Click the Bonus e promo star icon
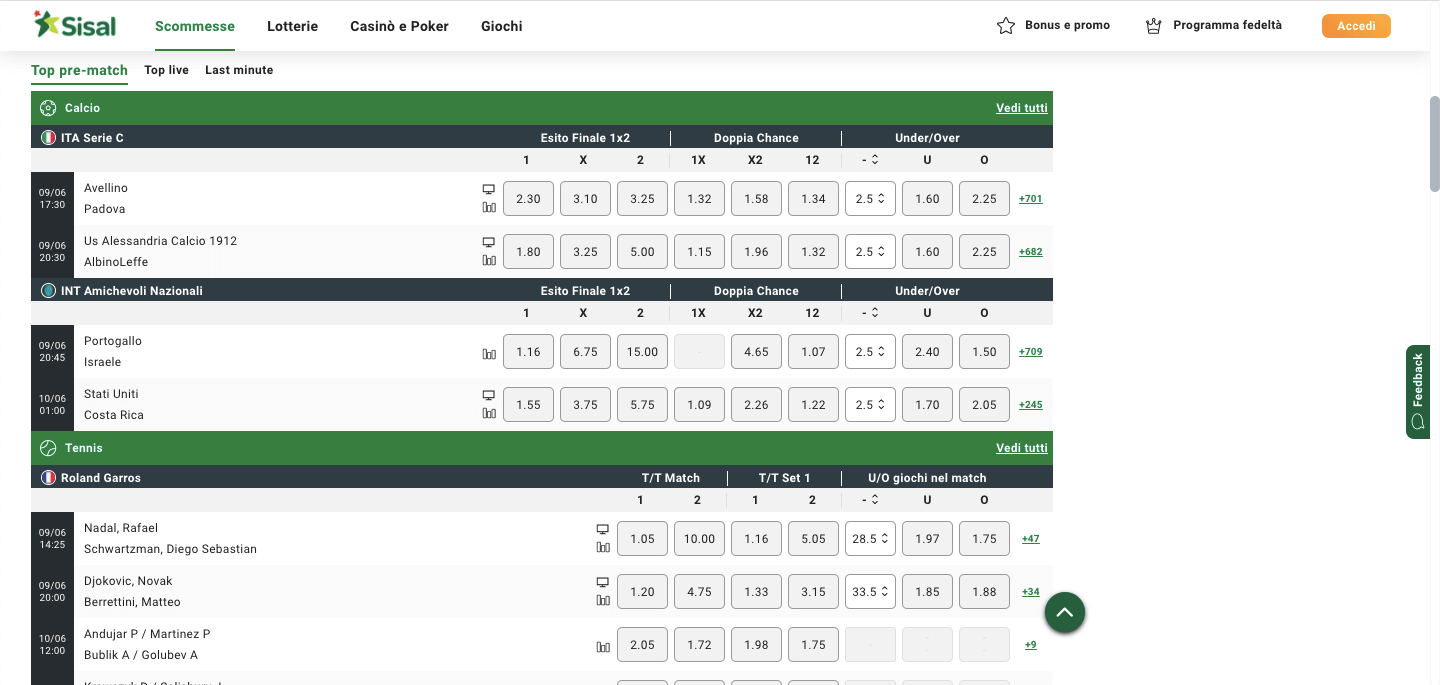The image size is (1440, 685). pyautogui.click(x=1006, y=26)
